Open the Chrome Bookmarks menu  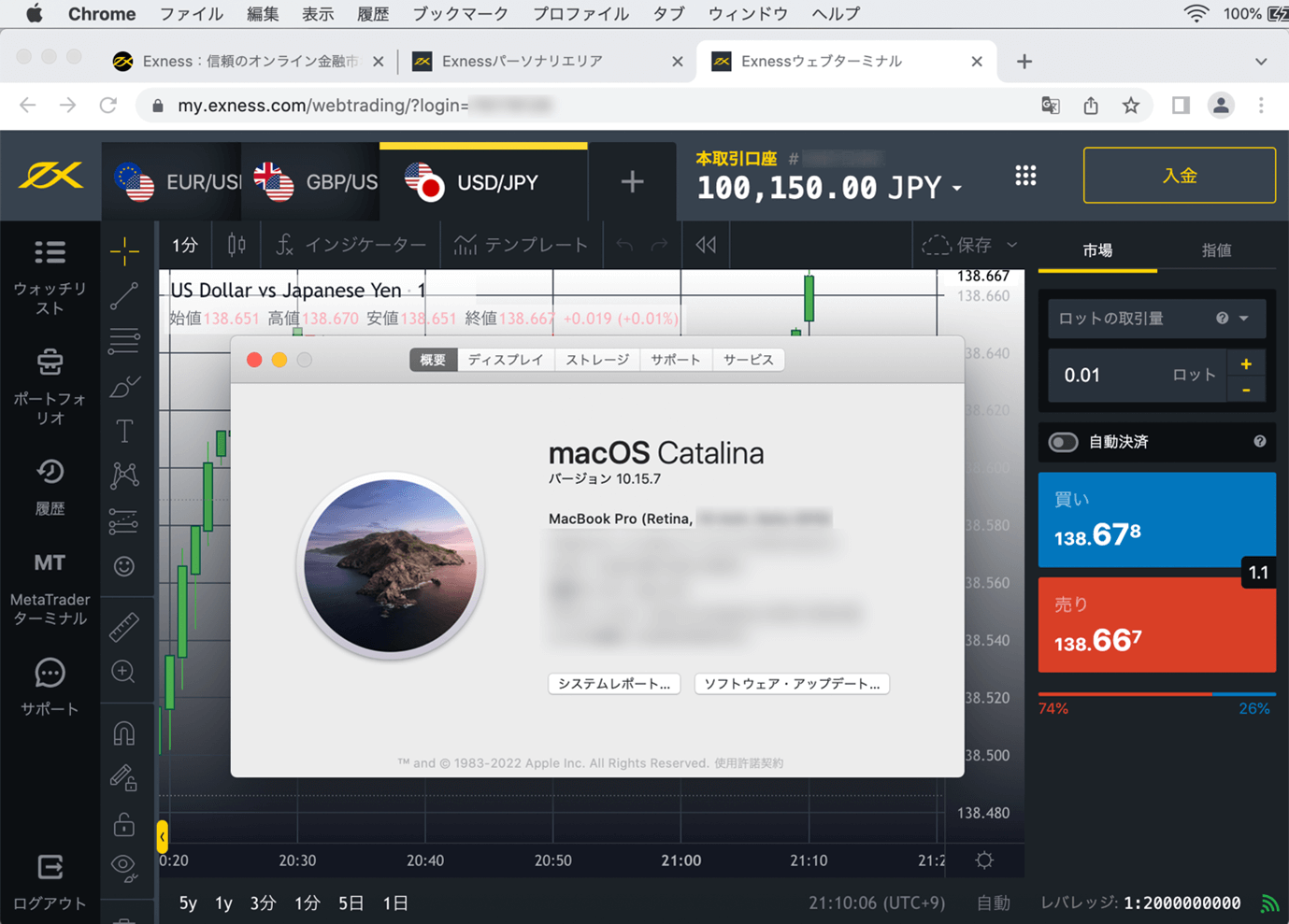coord(460,14)
